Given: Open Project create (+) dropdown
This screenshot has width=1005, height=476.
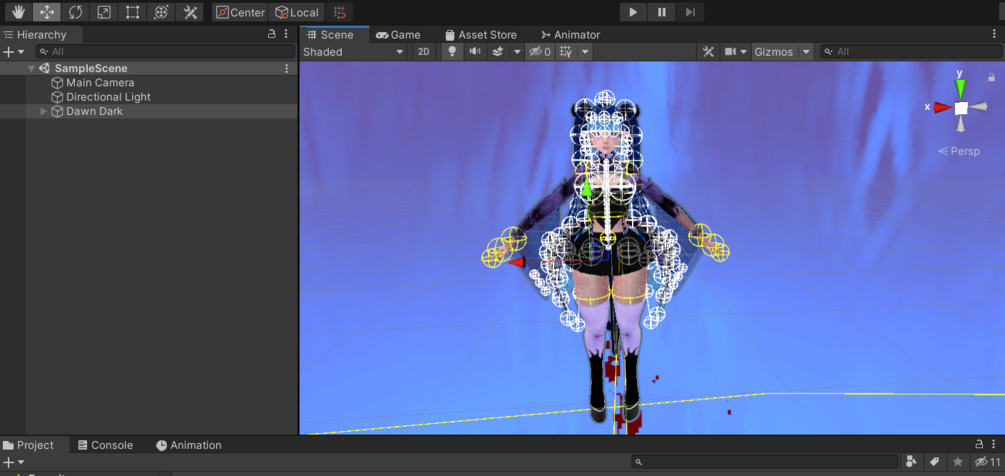Looking at the screenshot, I should [x=13, y=462].
